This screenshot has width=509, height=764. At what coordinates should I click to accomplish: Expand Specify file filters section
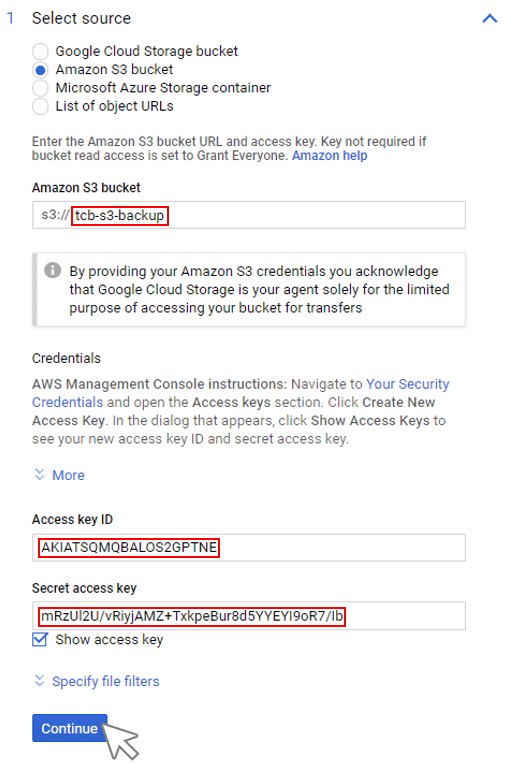tap(106, 681)
